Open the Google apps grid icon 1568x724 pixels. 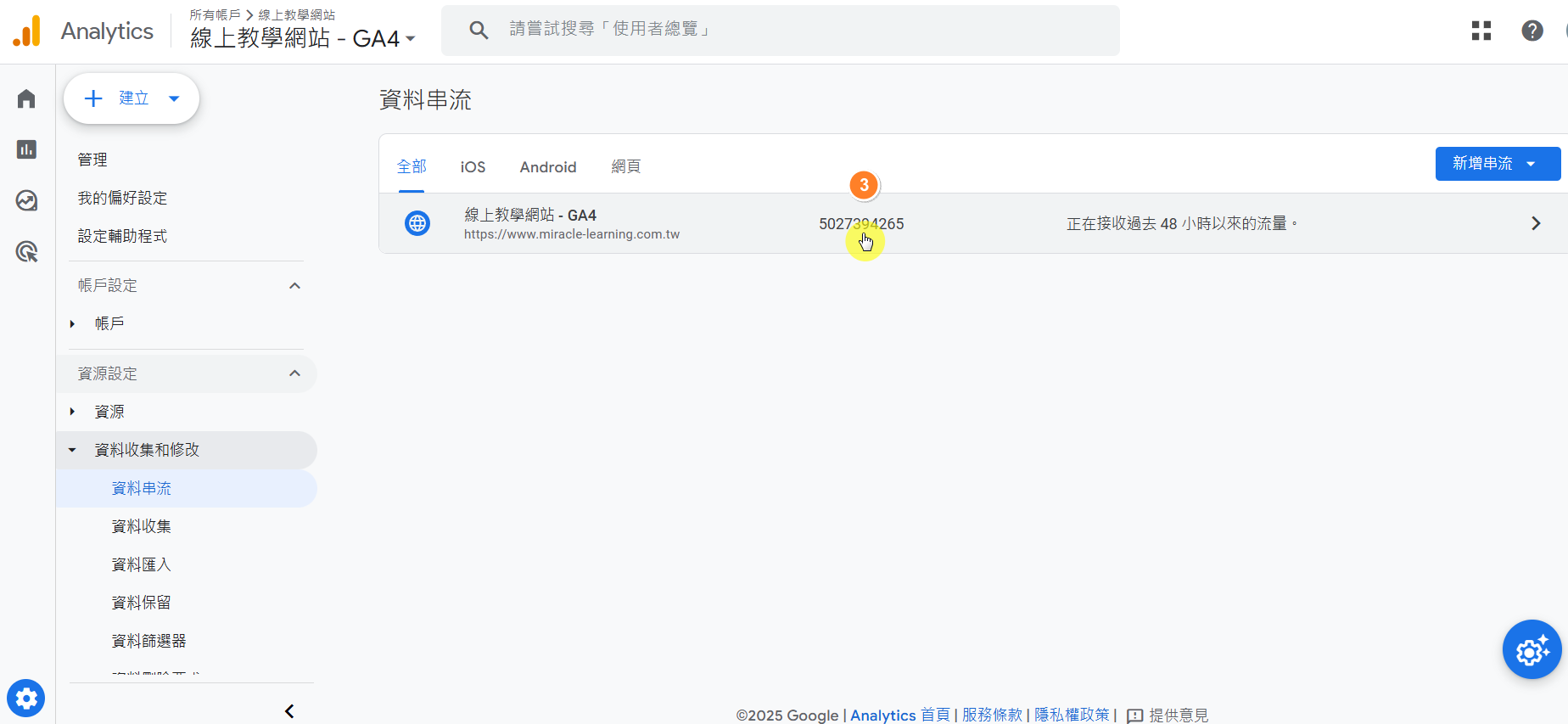pyautogui.click(x=1481, y=31)
